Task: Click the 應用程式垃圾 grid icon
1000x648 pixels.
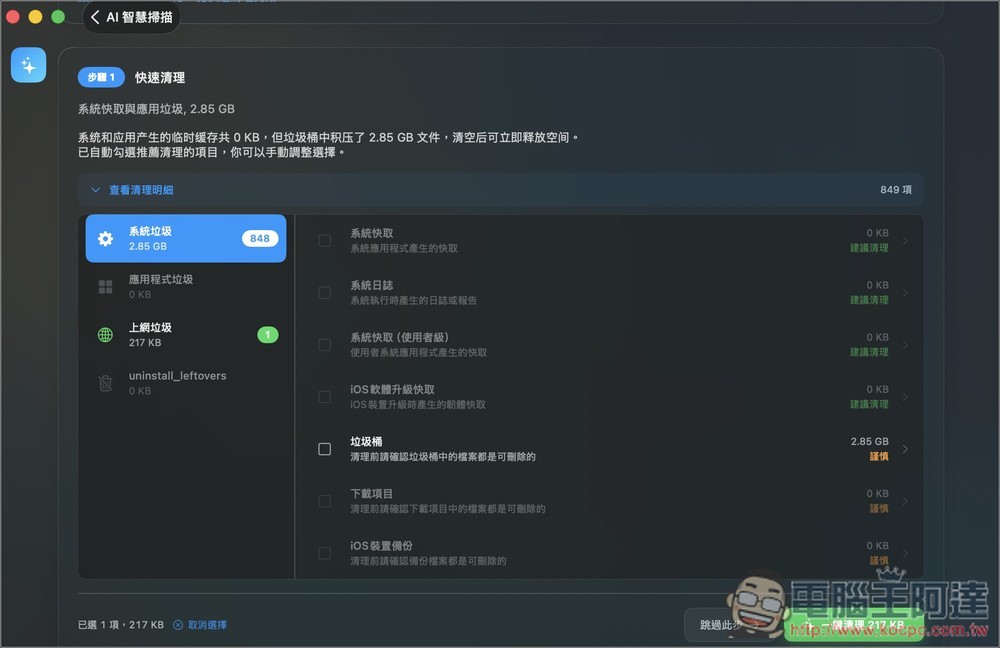Action: pyautogui.click(x=105, y=286)
